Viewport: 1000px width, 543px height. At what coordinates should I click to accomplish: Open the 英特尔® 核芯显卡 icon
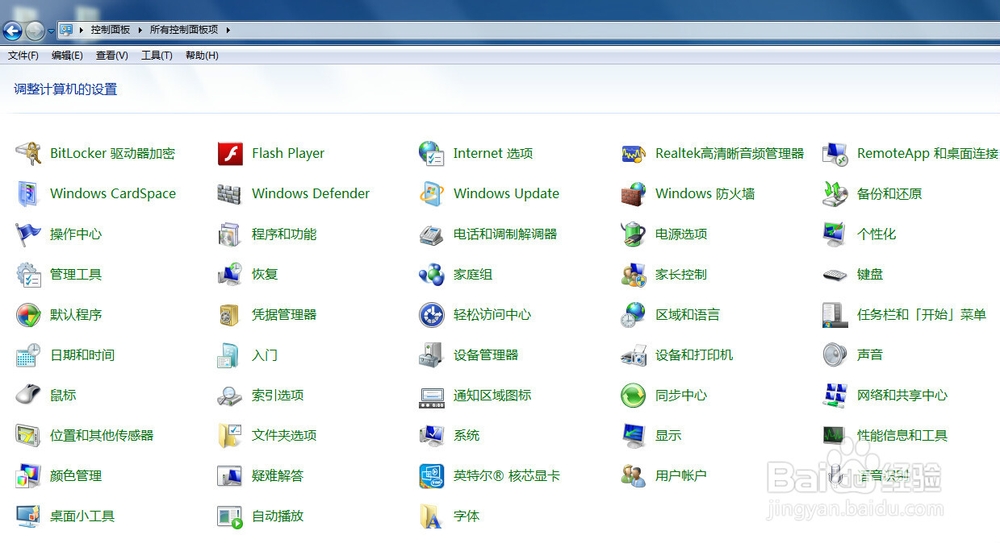[x=432, y=476]
